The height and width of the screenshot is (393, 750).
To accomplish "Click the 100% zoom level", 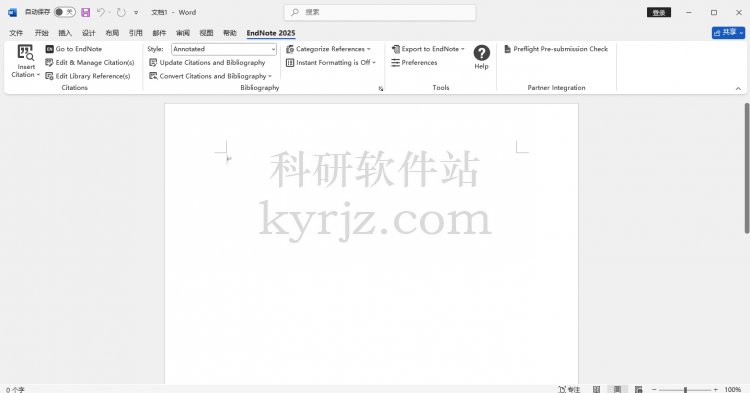I will point(733,390).
